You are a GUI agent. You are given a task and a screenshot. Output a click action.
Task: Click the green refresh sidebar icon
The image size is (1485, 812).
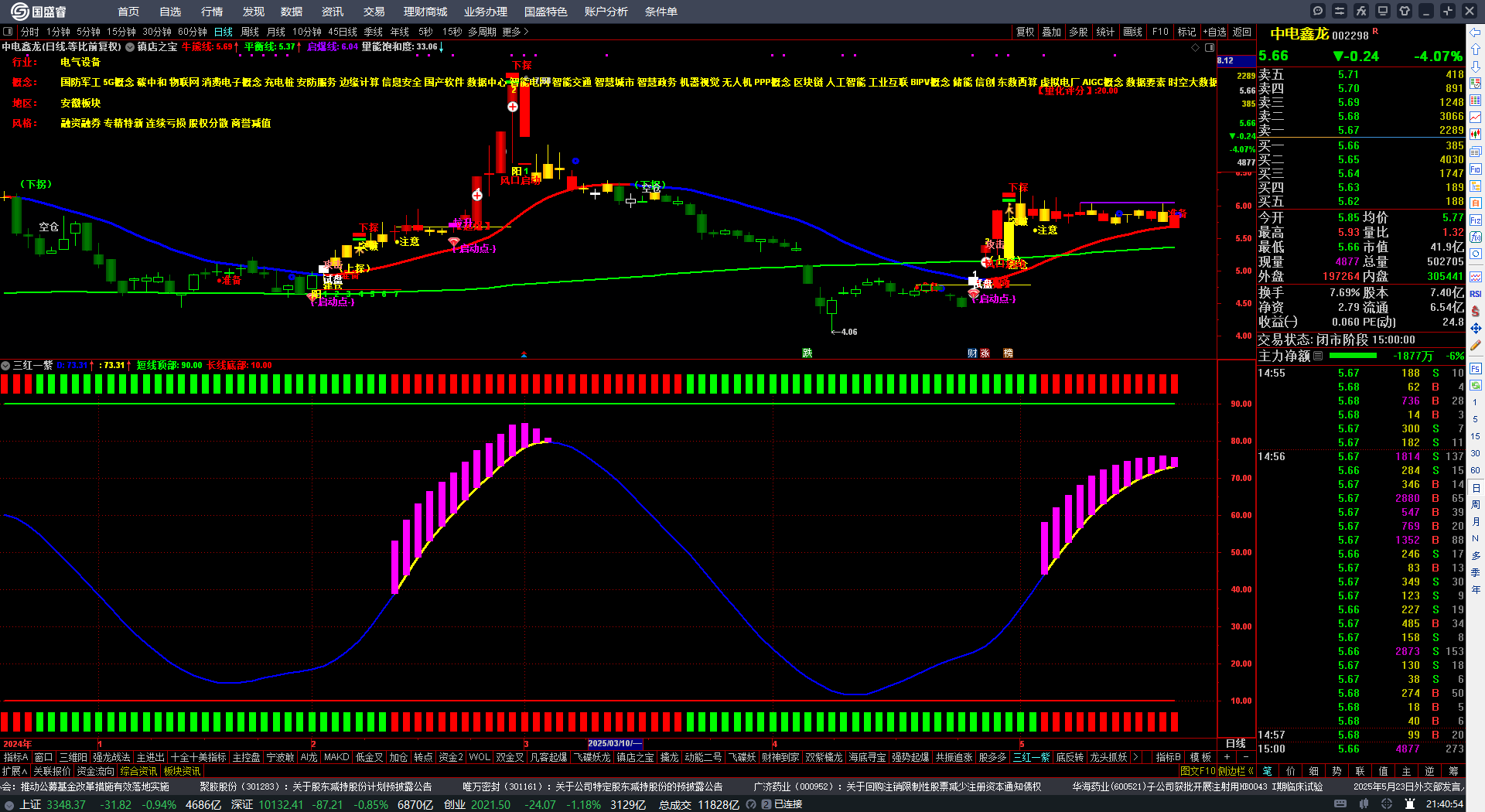click(1476, 384)
